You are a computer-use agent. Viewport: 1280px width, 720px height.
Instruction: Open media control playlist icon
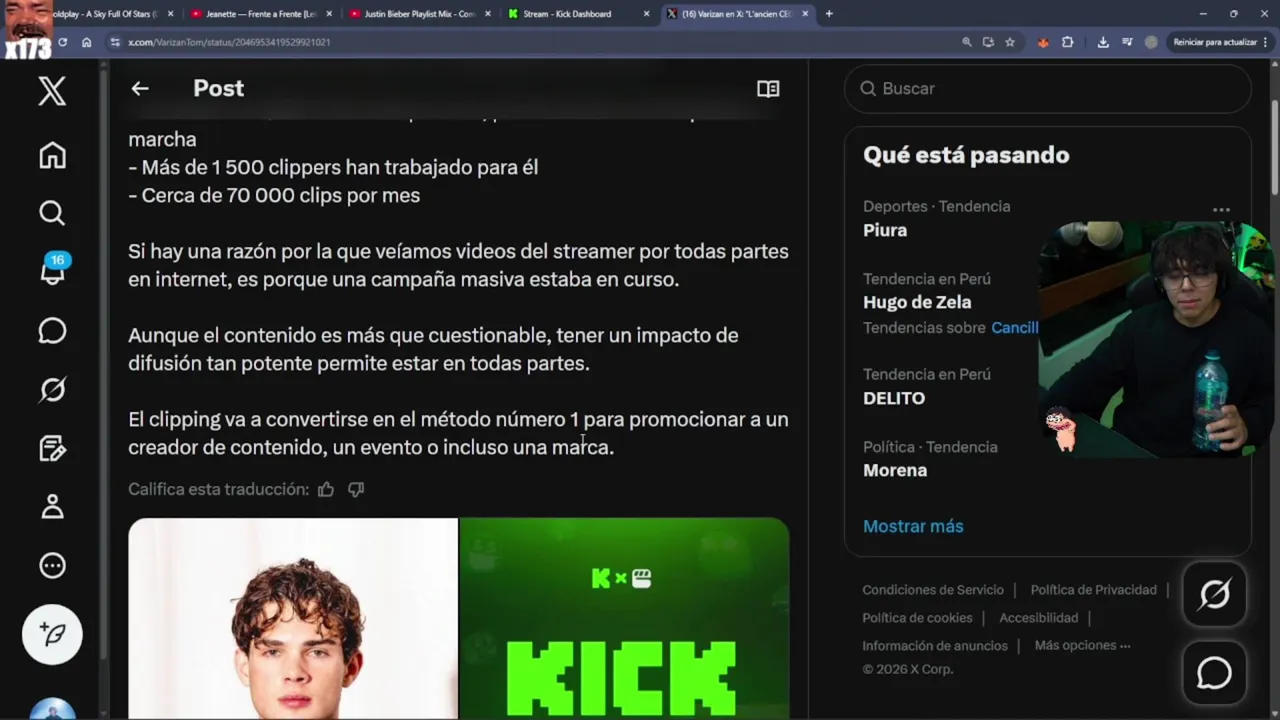click(x=1127, y=42)
